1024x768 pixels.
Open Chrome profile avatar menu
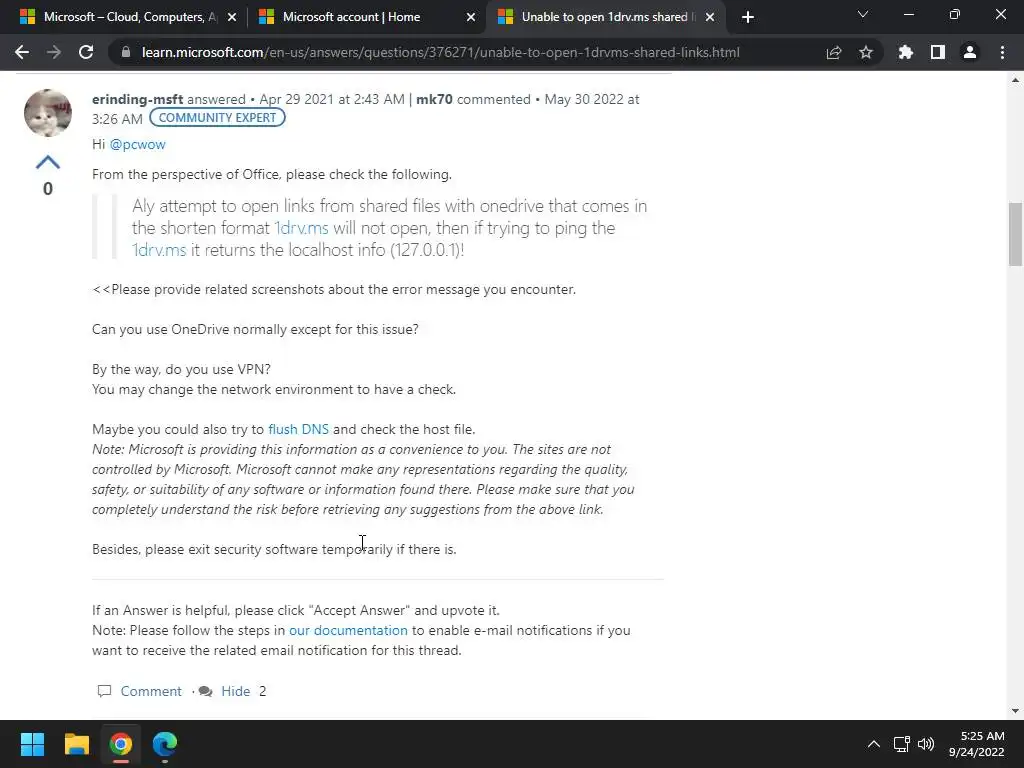click(970, 52)
